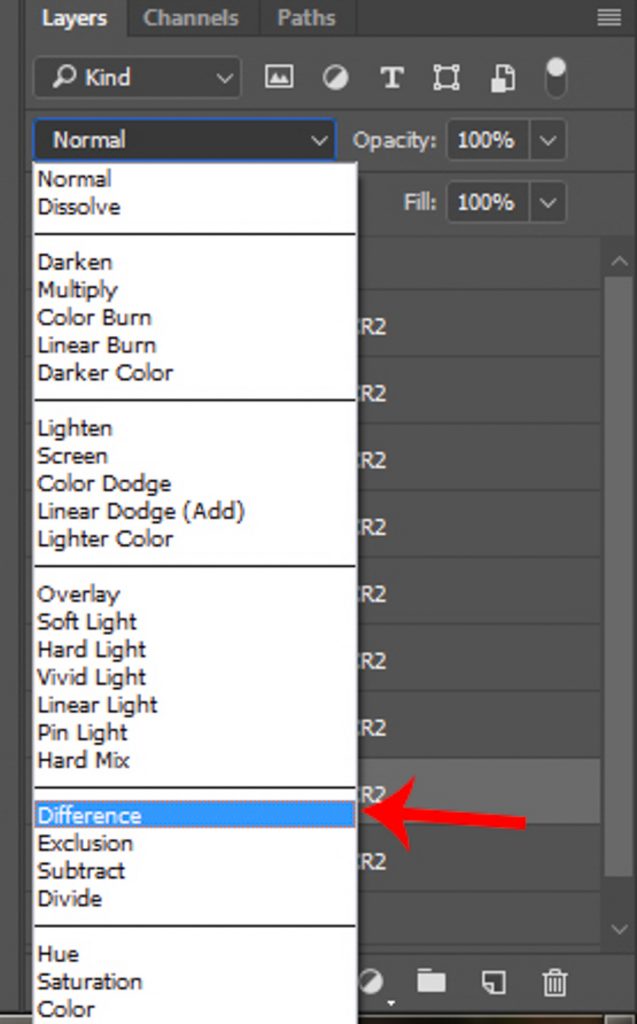Create a new layer group folder

430,982
